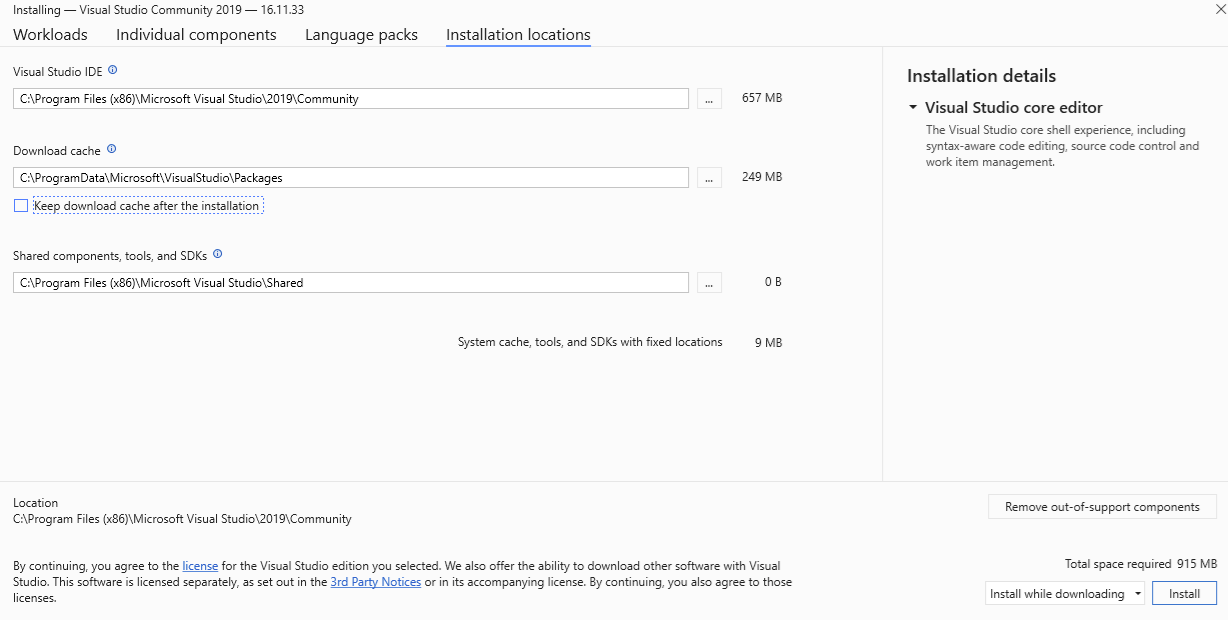Browse for the Shared components location
This screenshot has width=1228, height=620.
pyautogui.click(x=709, y=282)
